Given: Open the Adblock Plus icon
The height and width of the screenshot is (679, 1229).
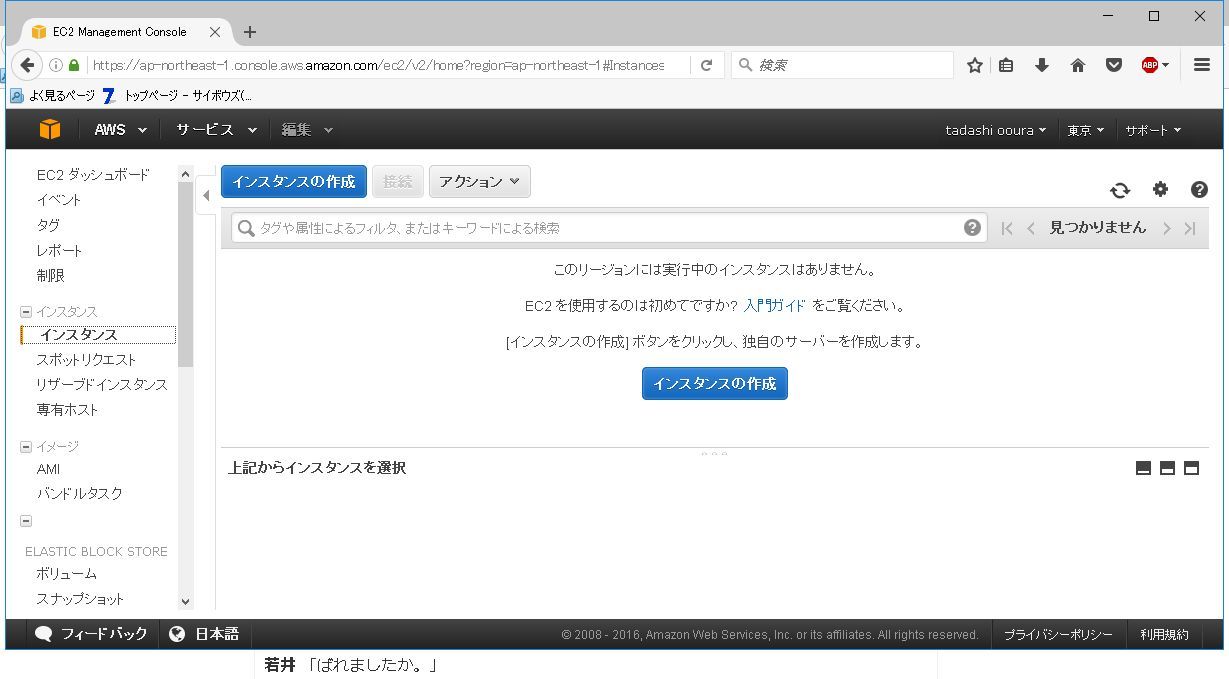Looking at the screenshot, I should coord(1150,65).
